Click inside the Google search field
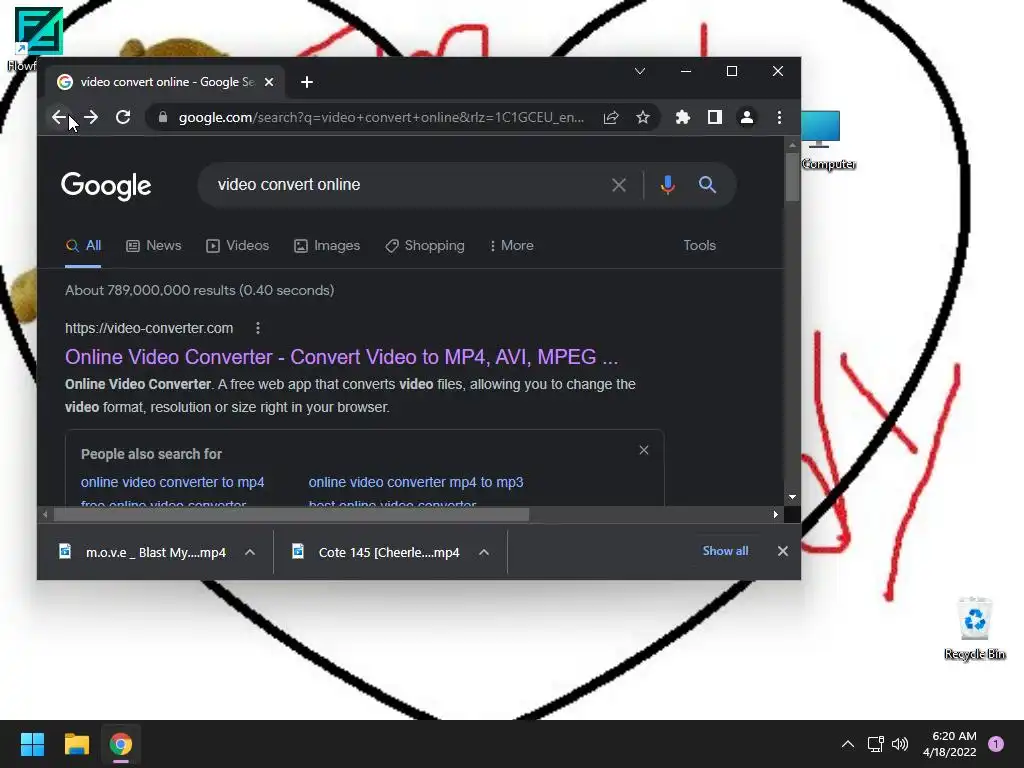 pos(405,185)
